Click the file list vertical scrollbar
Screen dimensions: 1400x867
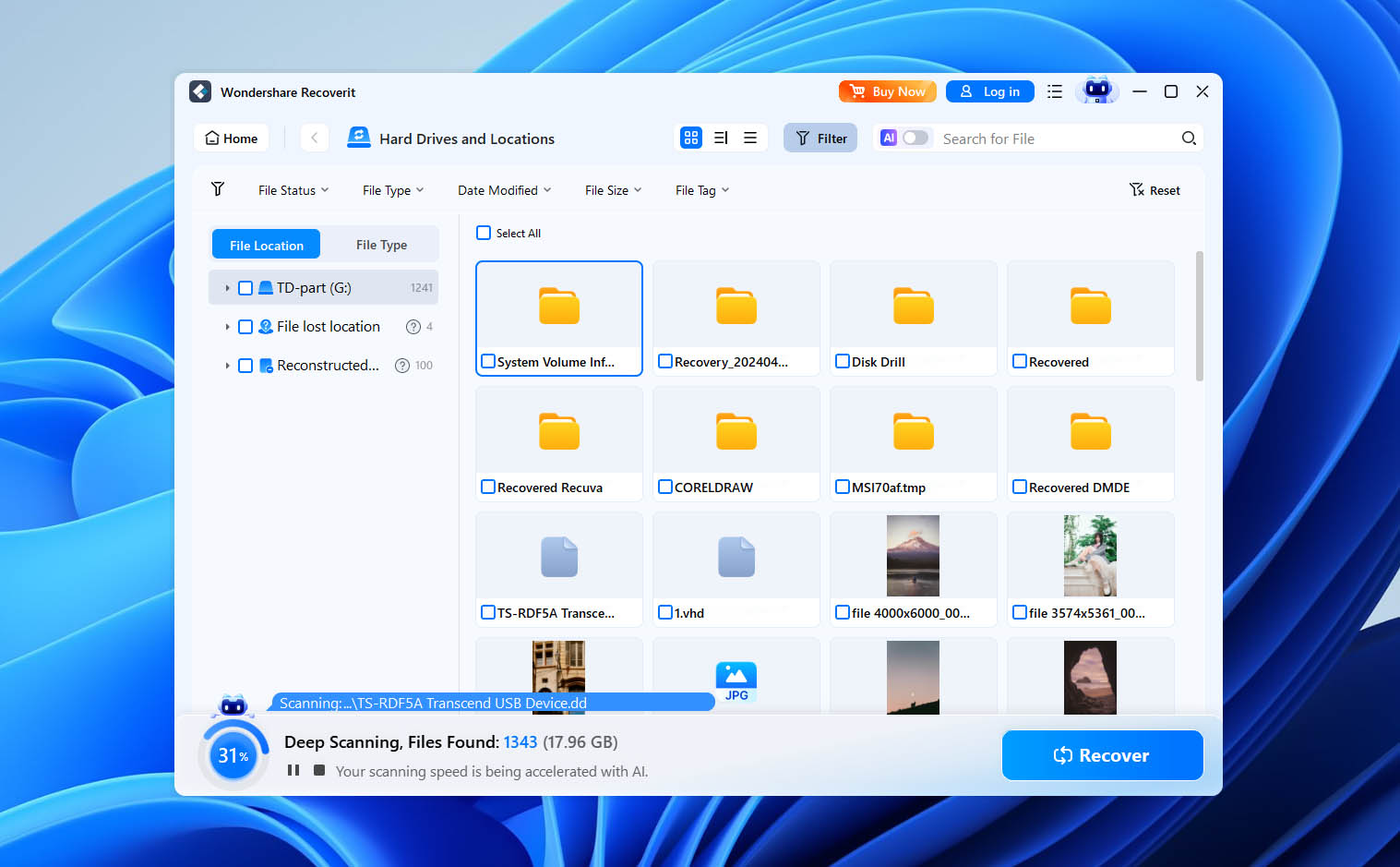tap(1200, 316)
